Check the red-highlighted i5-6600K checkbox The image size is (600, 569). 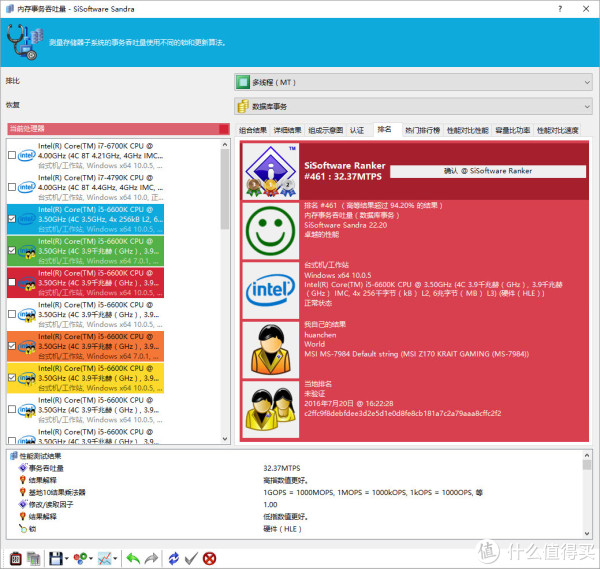[12, 282]
